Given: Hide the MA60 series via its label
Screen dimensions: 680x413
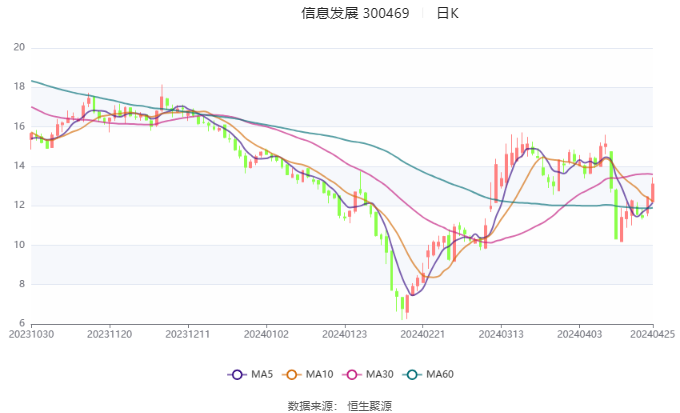Looking at the screenshot, I should tap(440, 374).
